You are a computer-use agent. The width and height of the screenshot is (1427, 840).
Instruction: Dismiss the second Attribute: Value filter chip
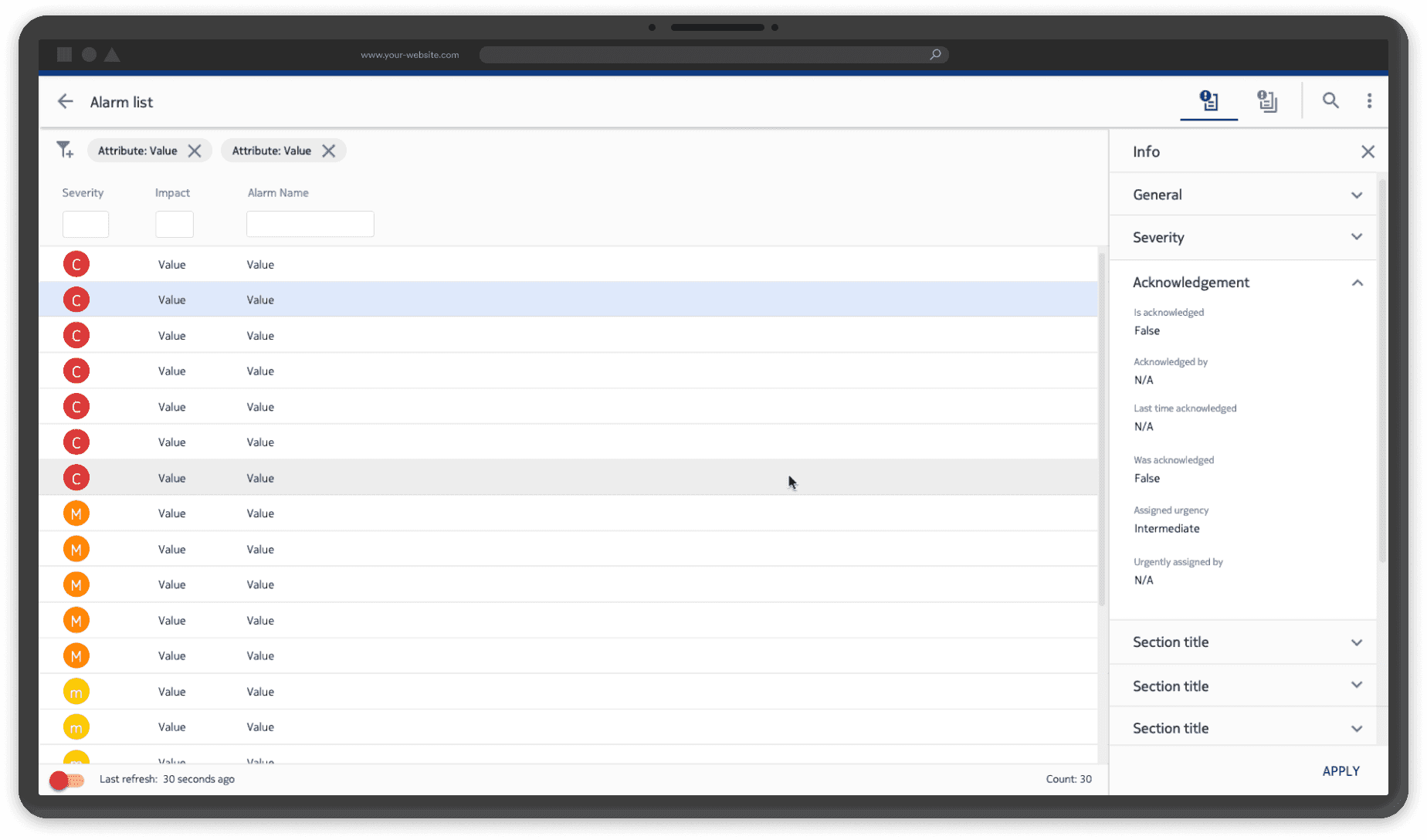click(329, 151)
